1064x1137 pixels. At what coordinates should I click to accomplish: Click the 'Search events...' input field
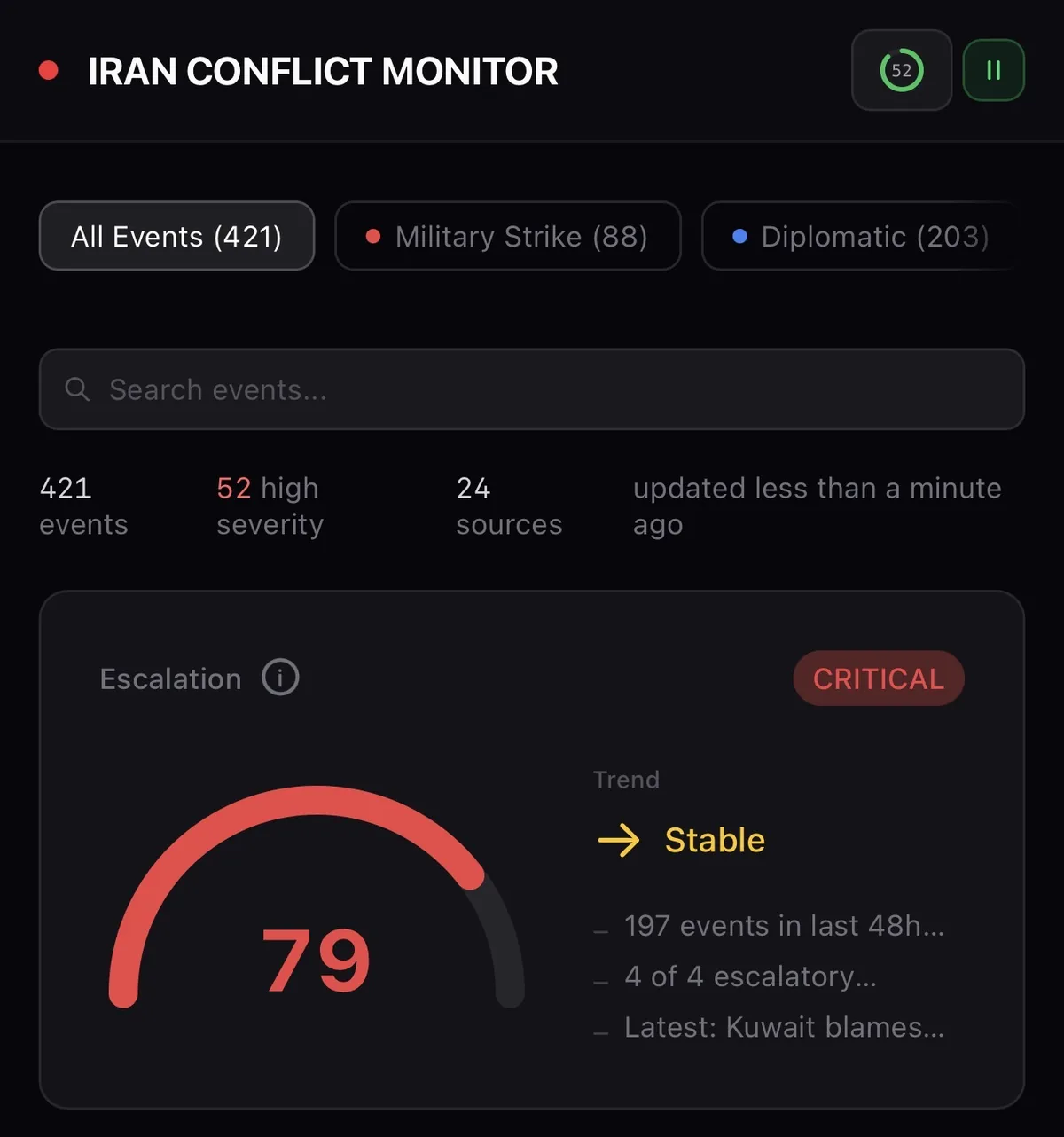pyautogui.click(x=532, y=389)
